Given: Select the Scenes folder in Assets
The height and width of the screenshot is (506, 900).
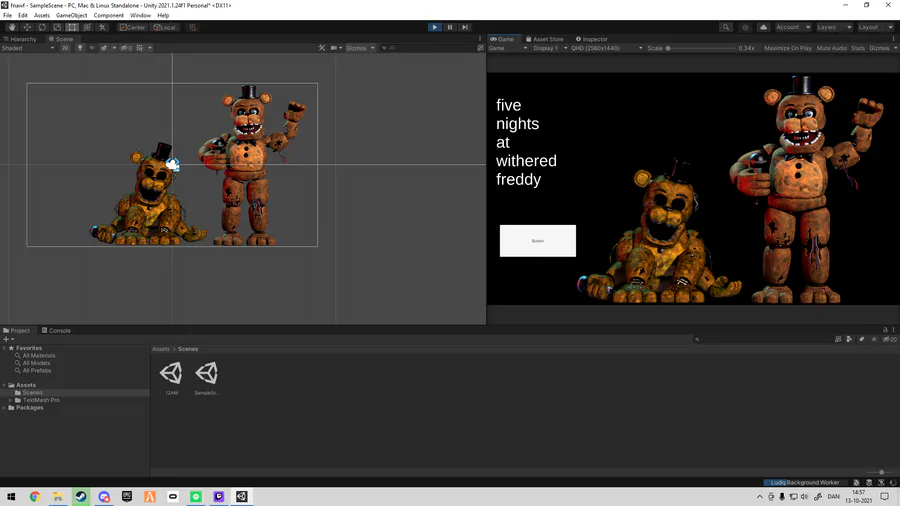Looking at the screenshot, I should pyautogui.click(x=33, y=392).
